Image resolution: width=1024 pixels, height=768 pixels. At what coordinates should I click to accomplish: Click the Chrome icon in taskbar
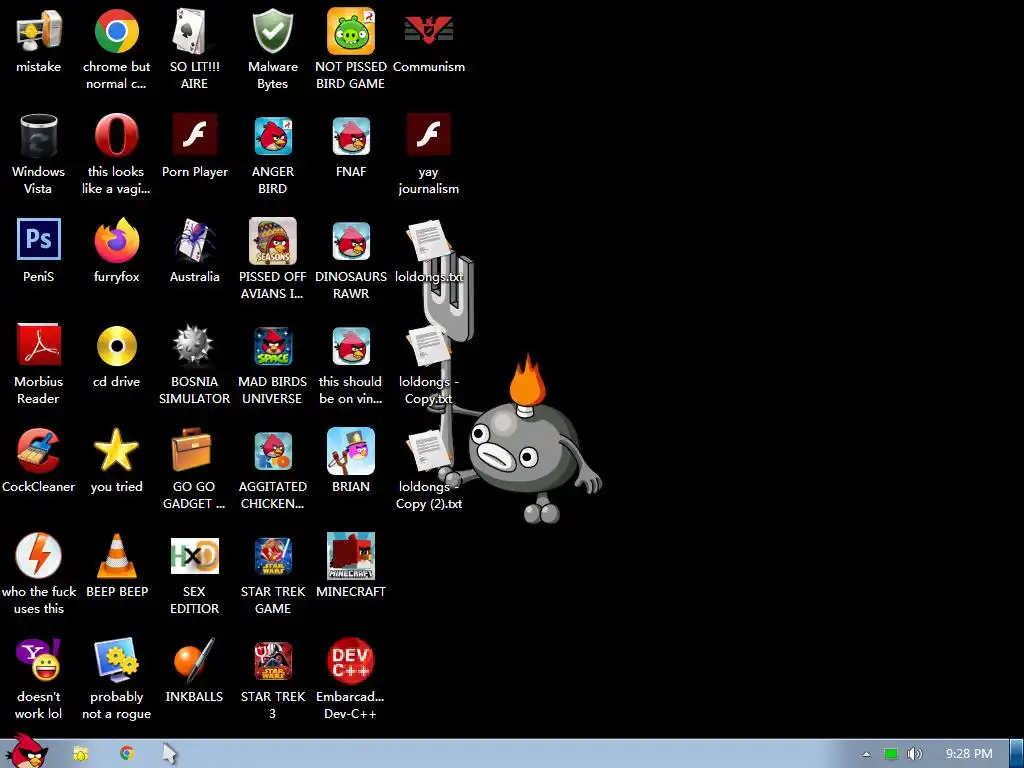click(x=127, y=753)
